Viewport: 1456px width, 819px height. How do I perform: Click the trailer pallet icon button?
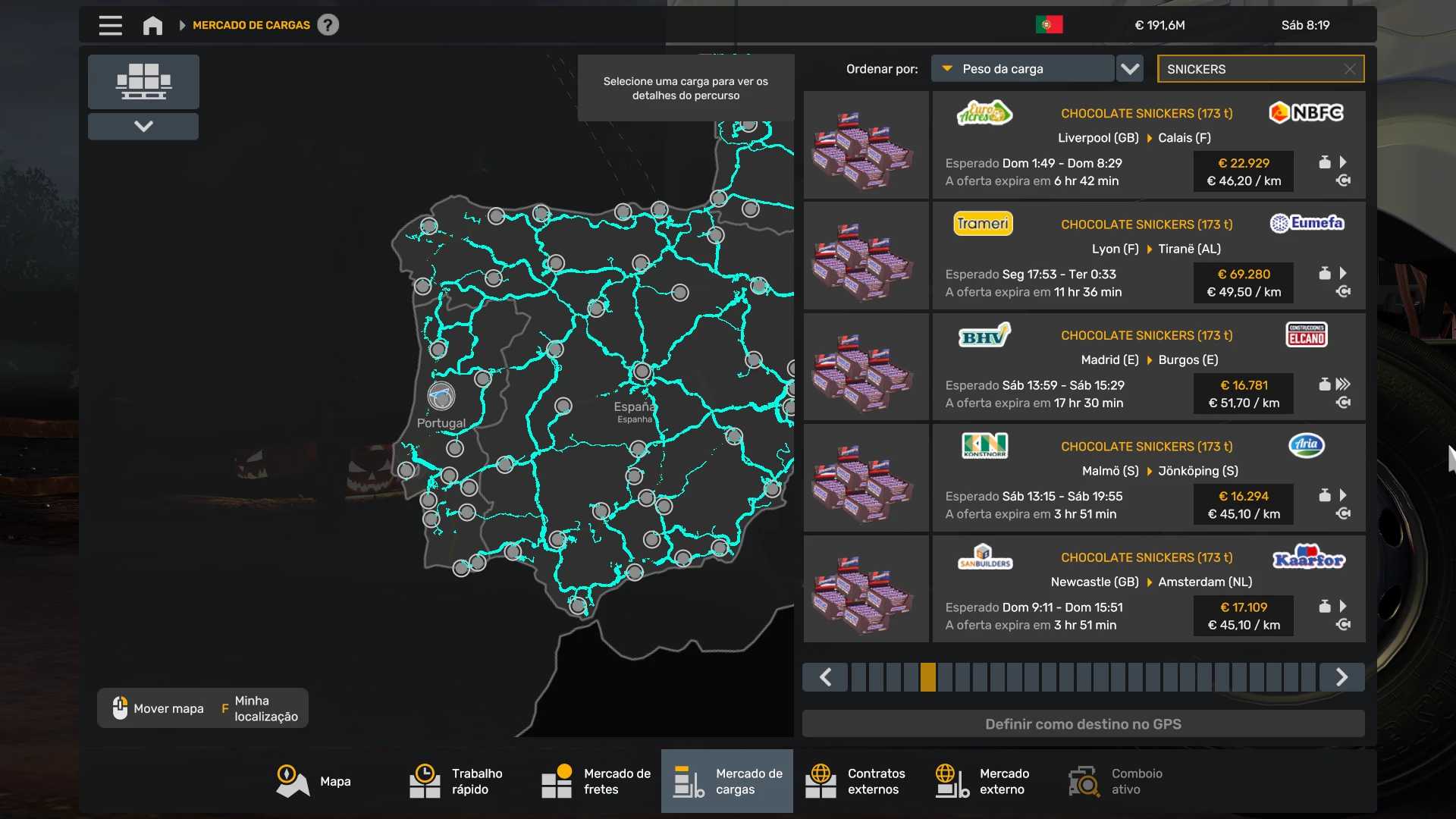pos(143,81)
